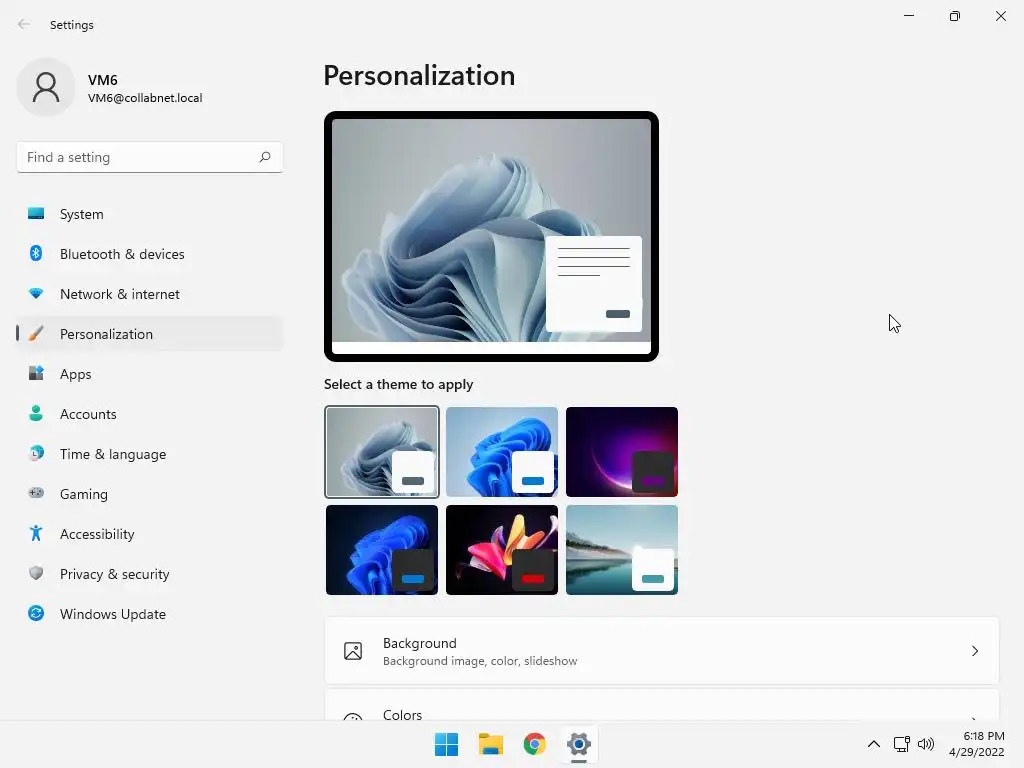Go to Time & language settings

(x=150, y=454)
